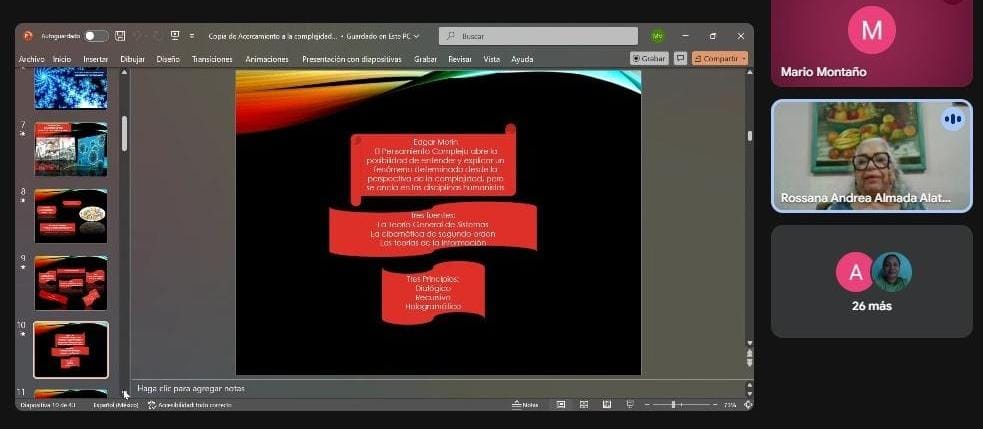
Task: Open the Comments pane icon
Action: (680, 59)
